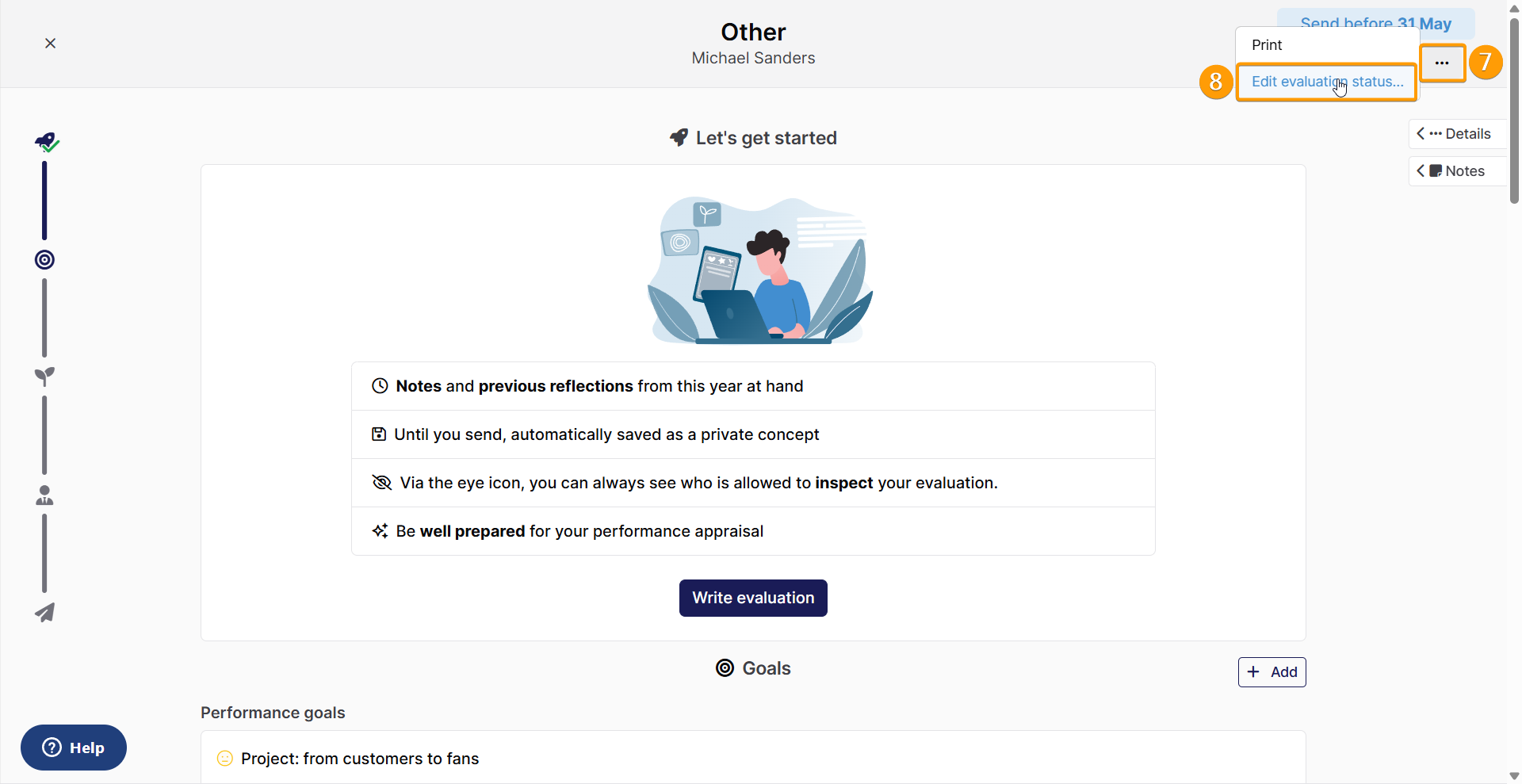Open the person step icon in the timeline

click(x=44, y=495)
